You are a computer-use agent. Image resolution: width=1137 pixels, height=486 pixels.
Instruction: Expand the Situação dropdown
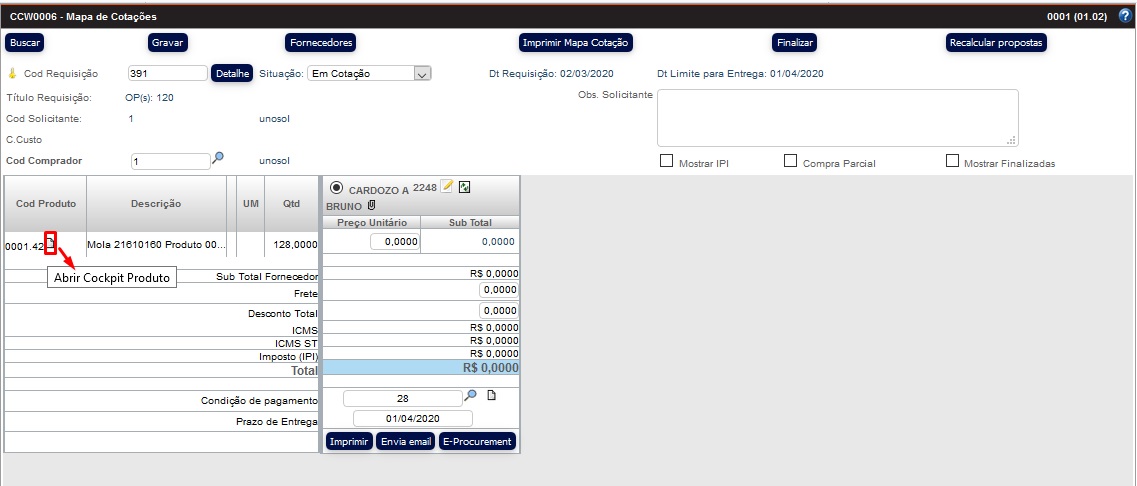coord(421,73)
